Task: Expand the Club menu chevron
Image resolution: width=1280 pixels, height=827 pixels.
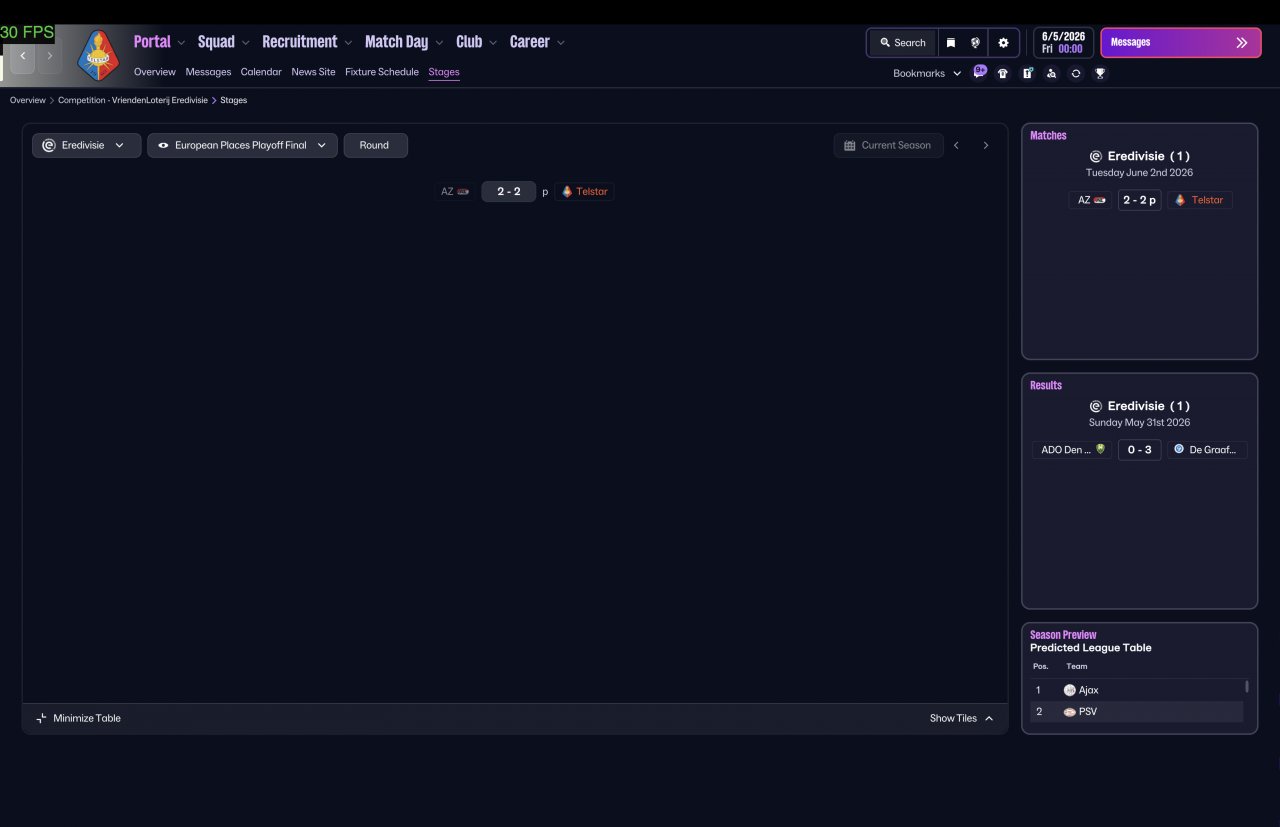Action: 493,43
